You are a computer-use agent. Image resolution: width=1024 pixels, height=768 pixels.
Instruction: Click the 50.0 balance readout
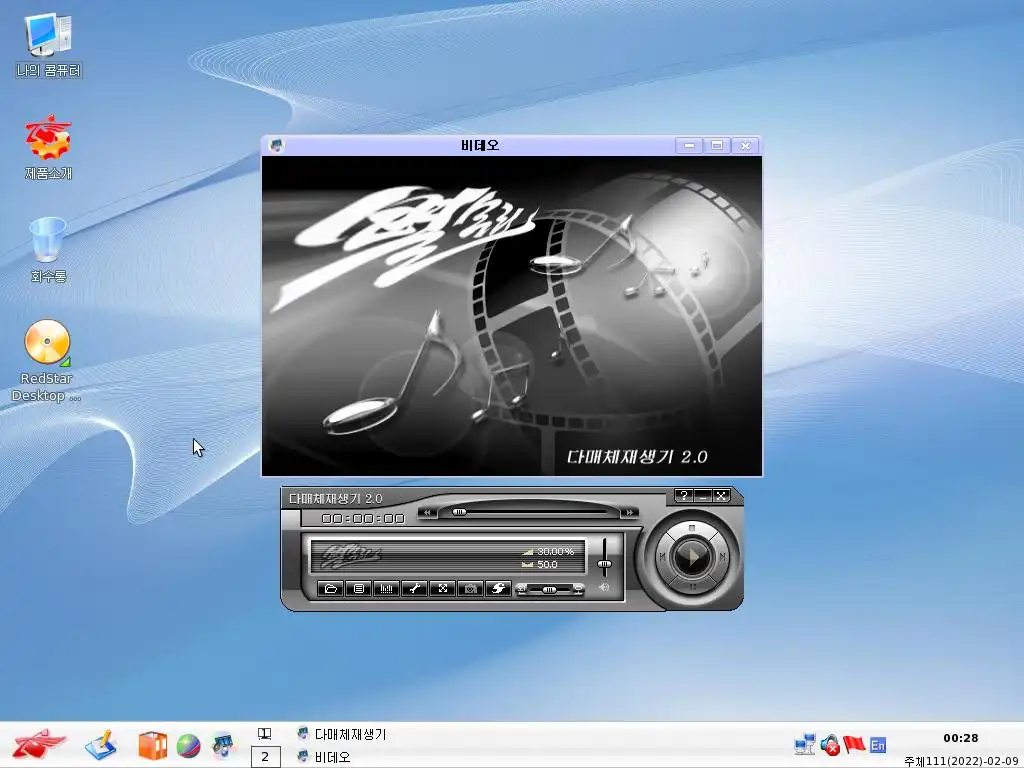tap(547, 564)
